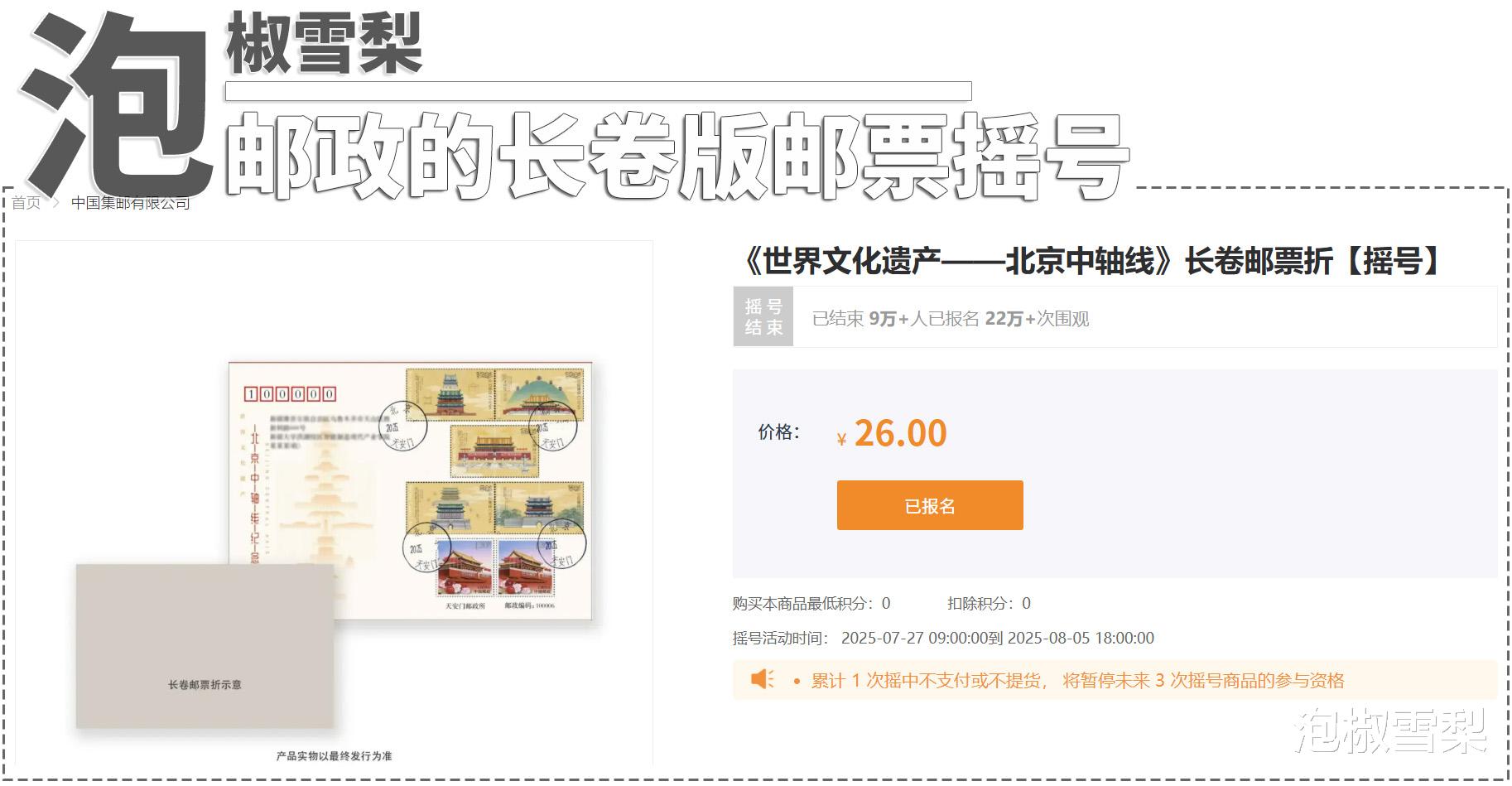Click the orange speaker notice icon

[x=763, y=680]
